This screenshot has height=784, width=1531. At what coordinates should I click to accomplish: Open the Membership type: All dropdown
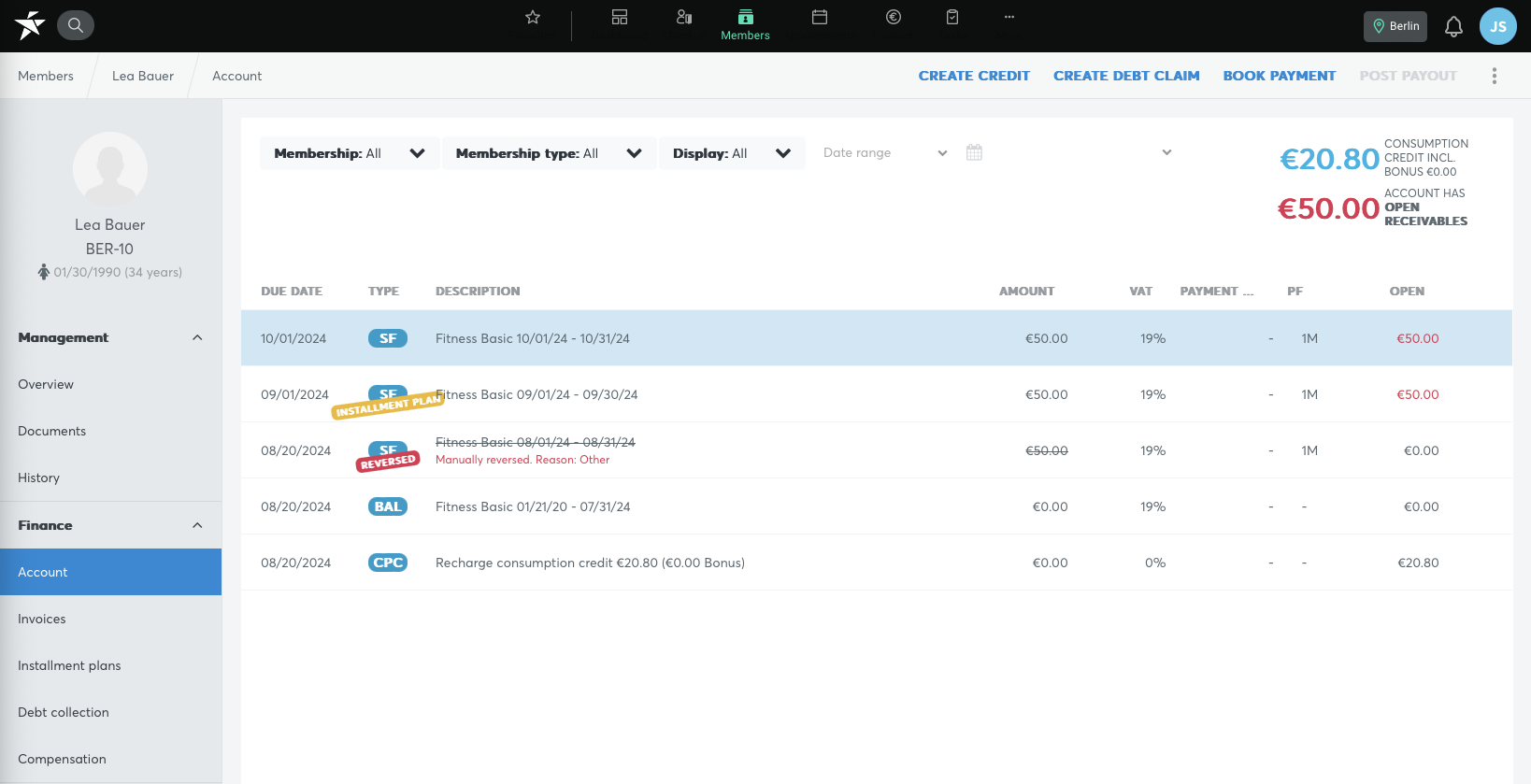point(550,153)
